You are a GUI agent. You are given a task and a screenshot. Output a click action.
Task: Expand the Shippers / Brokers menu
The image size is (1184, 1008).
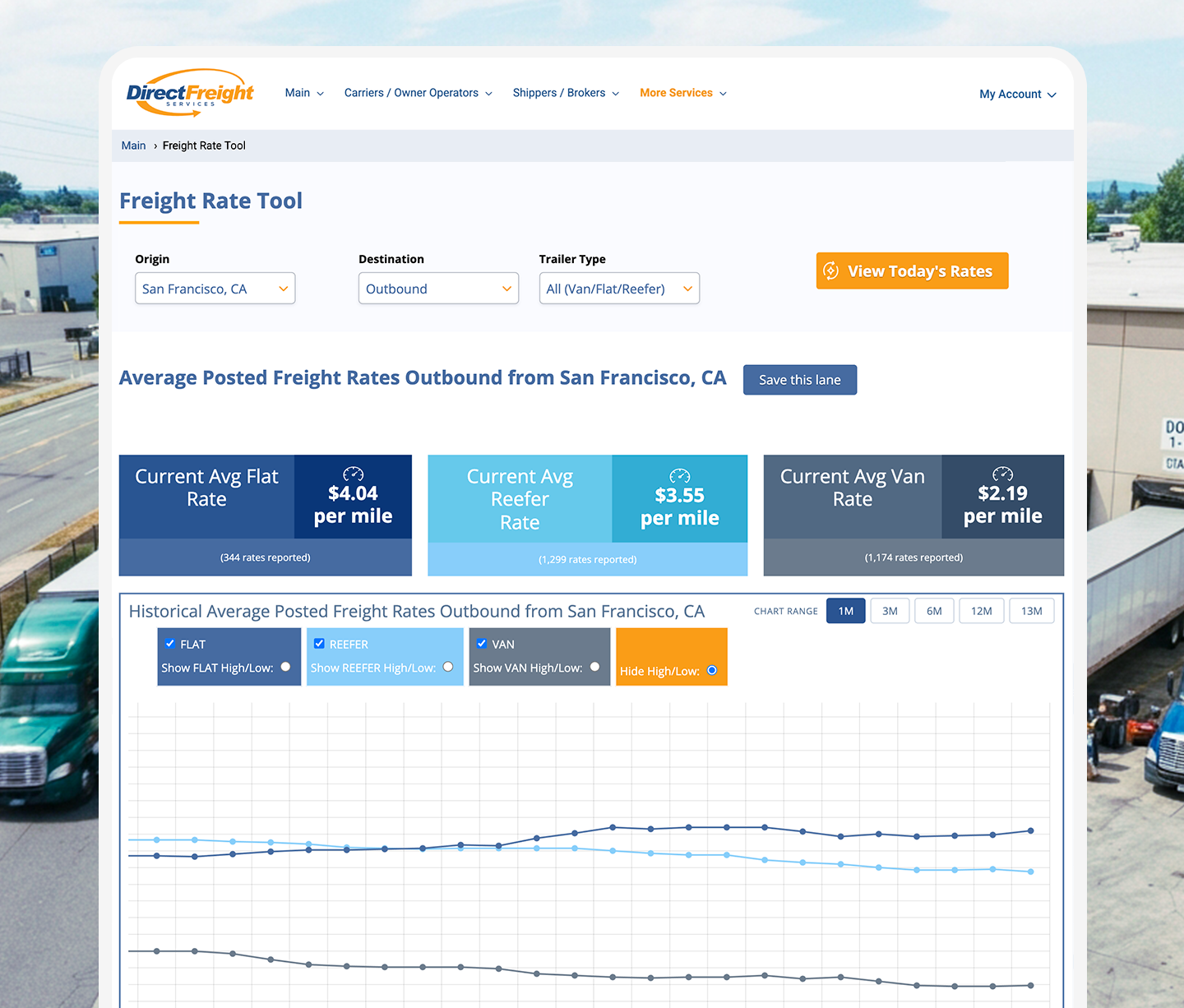566,93
